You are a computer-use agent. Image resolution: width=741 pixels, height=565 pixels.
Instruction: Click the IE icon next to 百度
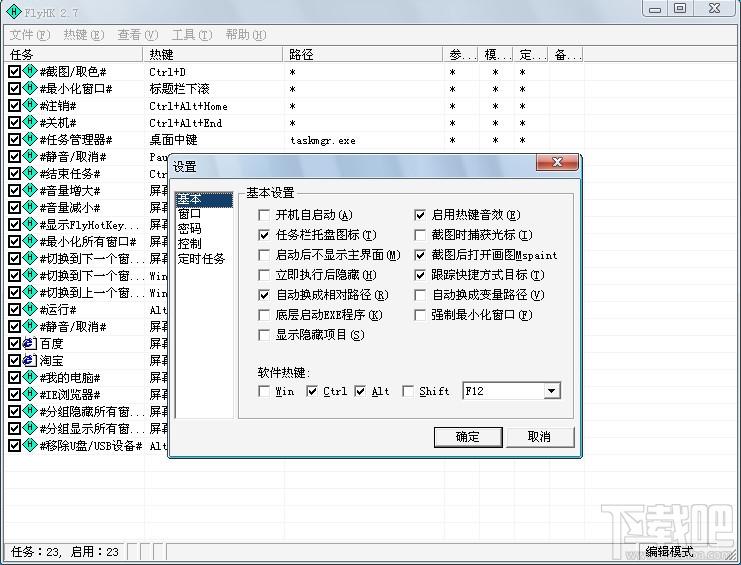point(30,343)
